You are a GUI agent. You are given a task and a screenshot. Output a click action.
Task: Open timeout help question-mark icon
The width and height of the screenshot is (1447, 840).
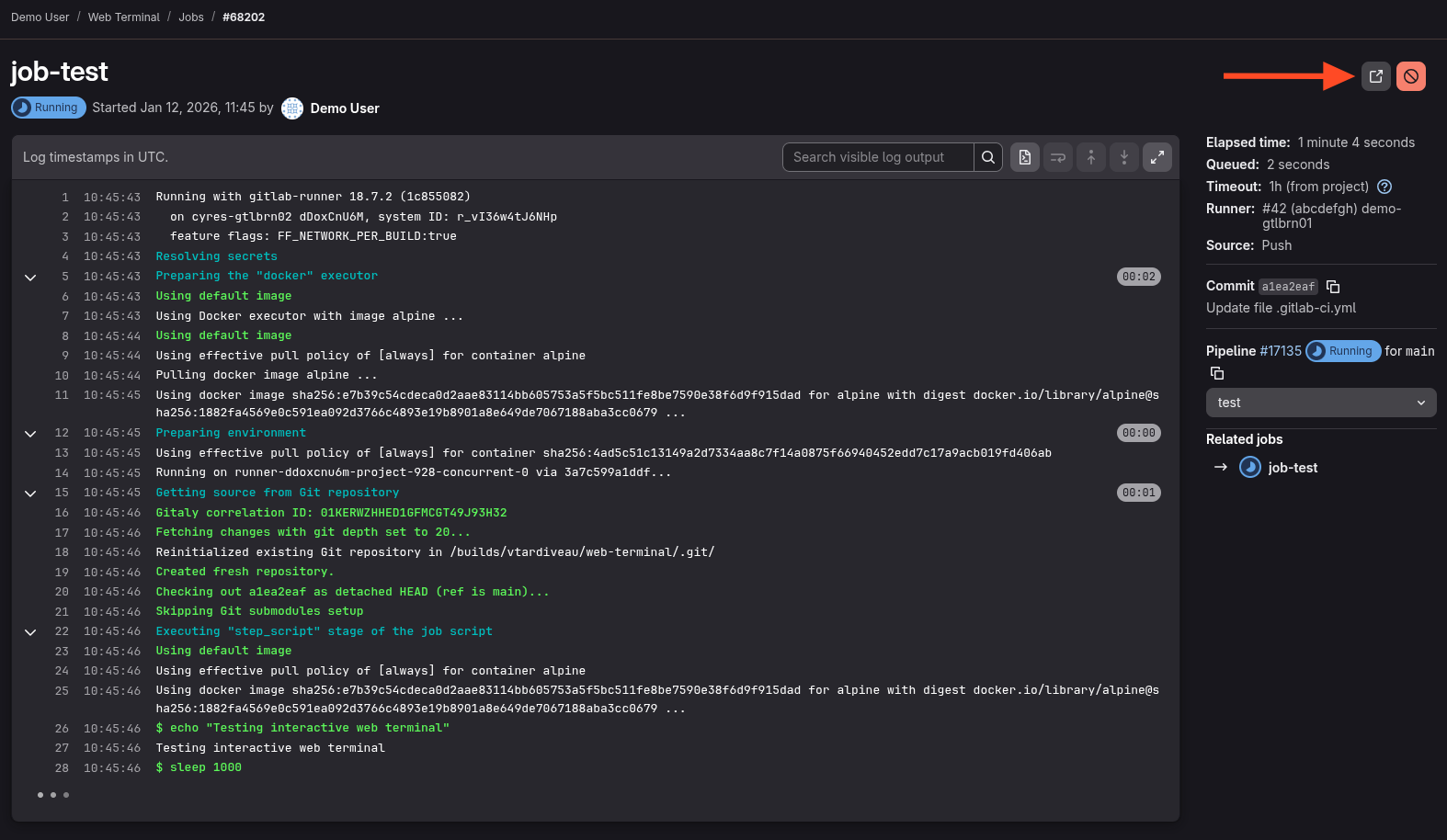click(1384, 187)
